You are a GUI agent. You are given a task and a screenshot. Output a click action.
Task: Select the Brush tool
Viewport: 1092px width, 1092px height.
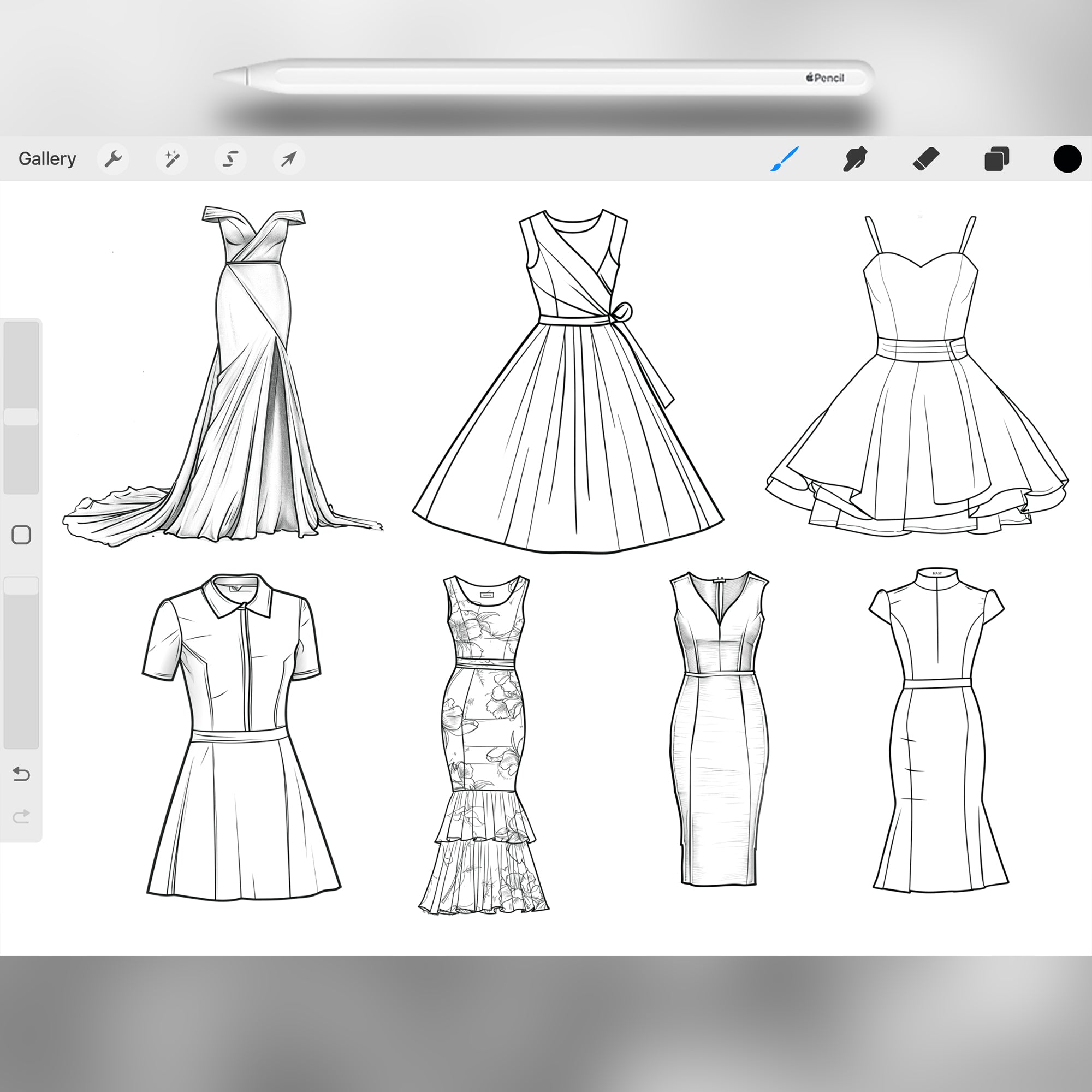(x=786, y=159)
